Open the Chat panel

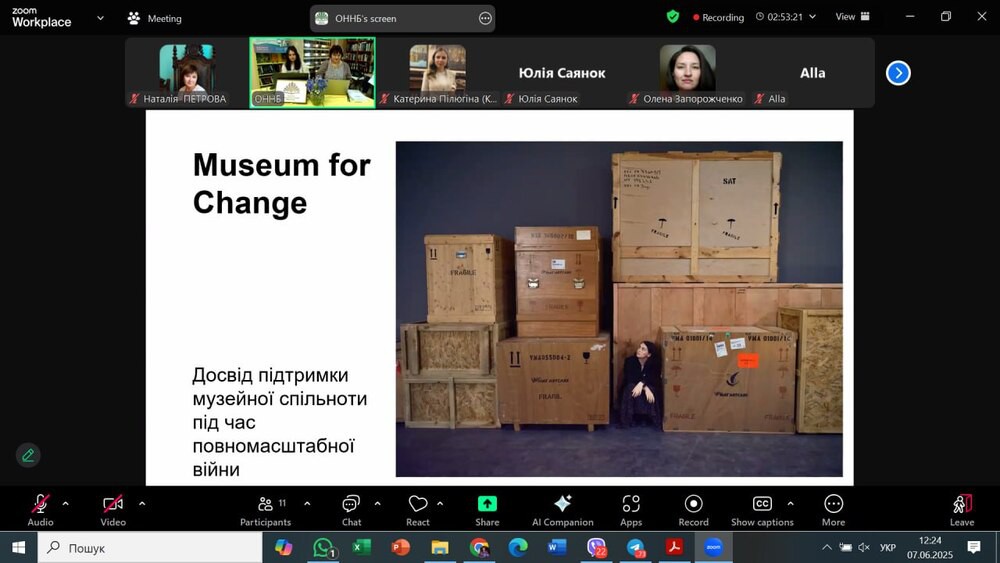coord(351,508)
